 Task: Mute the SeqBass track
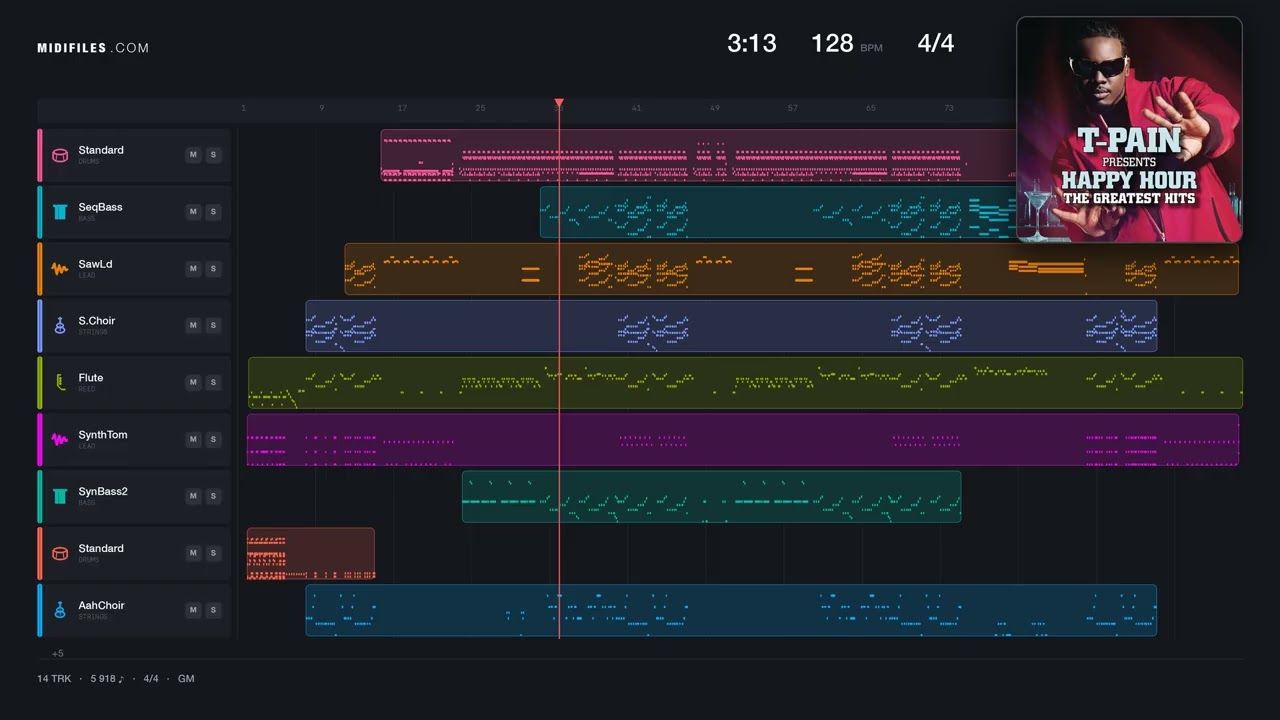[193, 212]
